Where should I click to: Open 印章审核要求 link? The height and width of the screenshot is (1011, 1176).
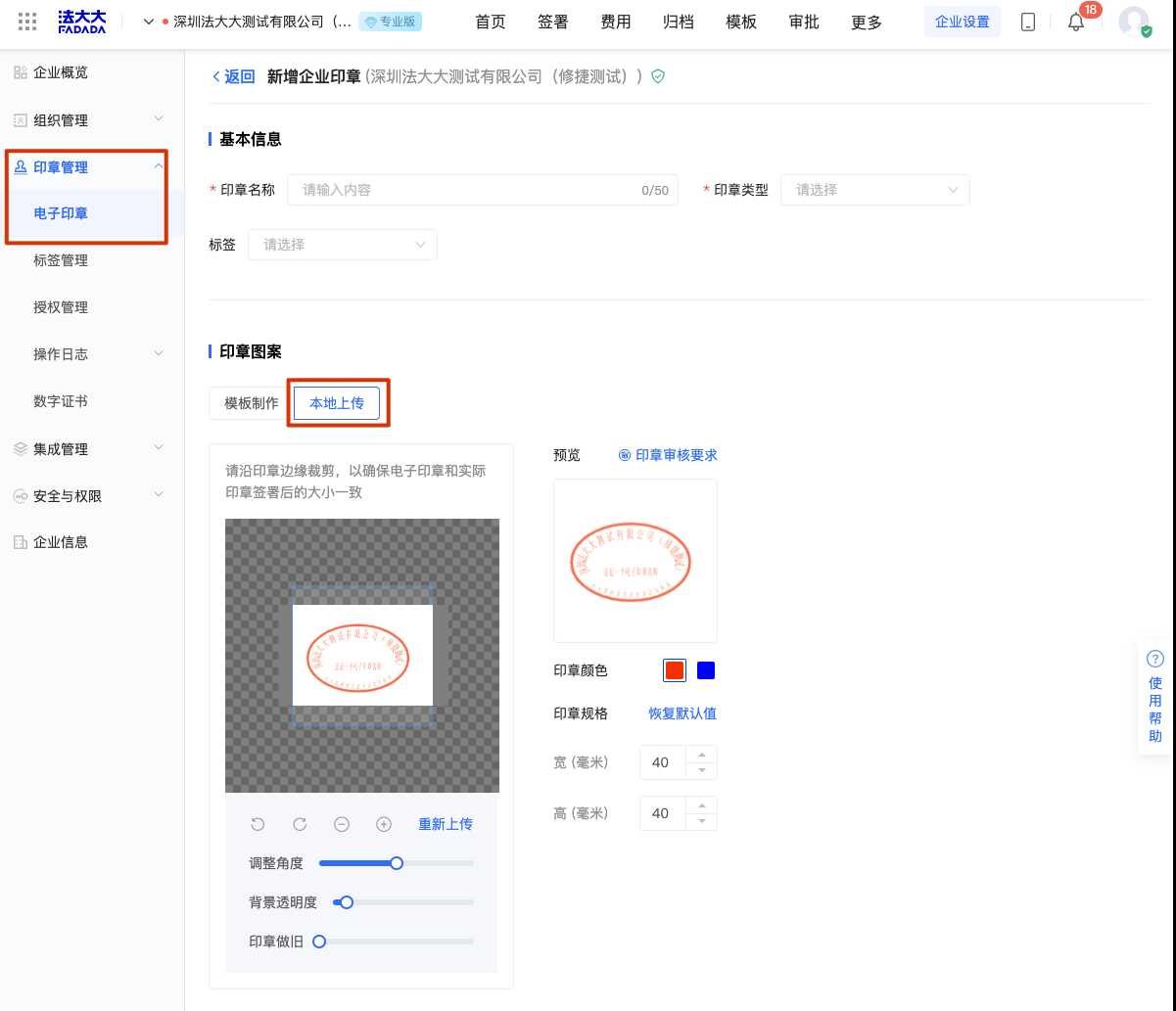[677, 455]
